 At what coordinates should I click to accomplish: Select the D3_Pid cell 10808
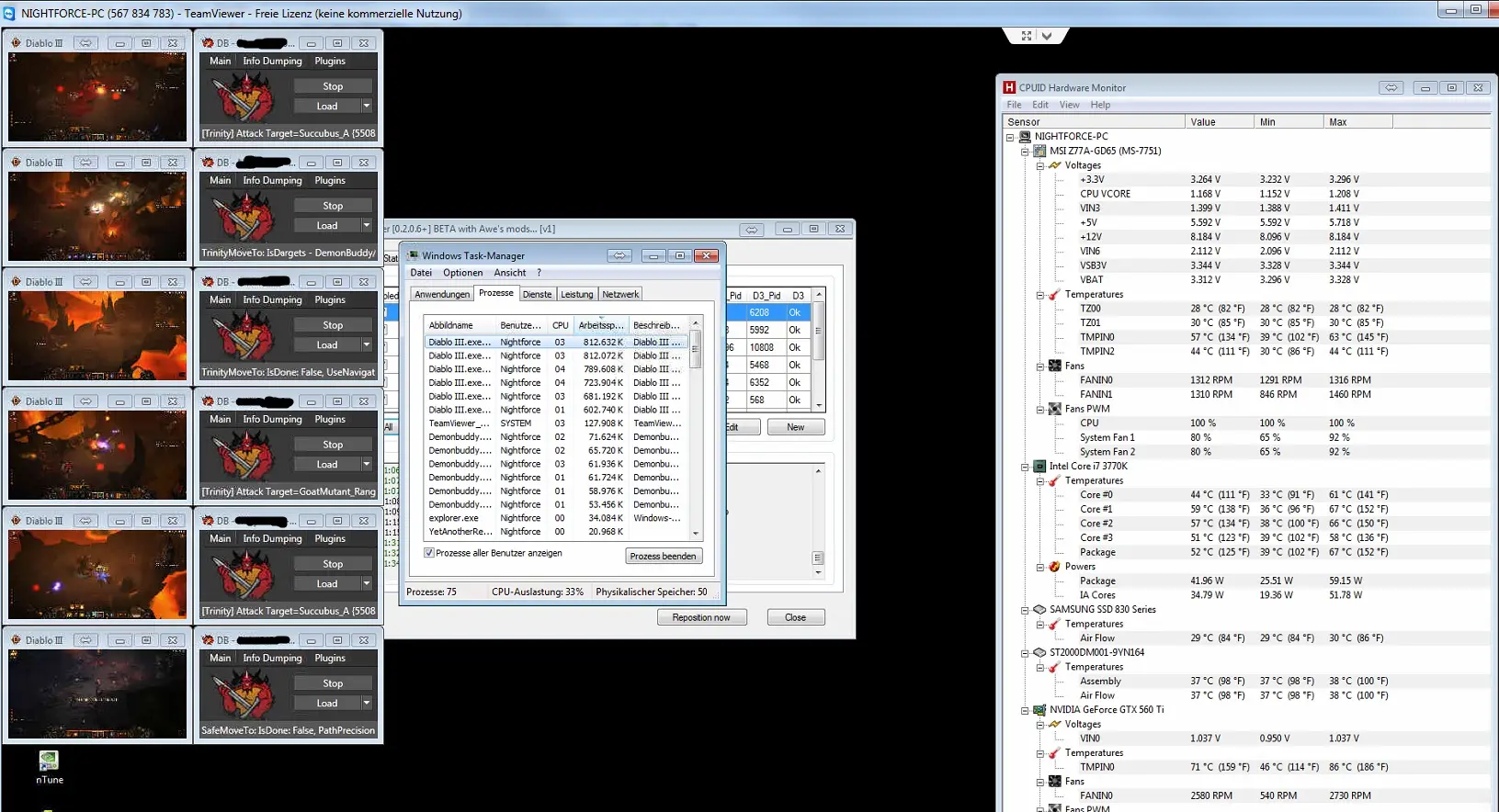766,347
